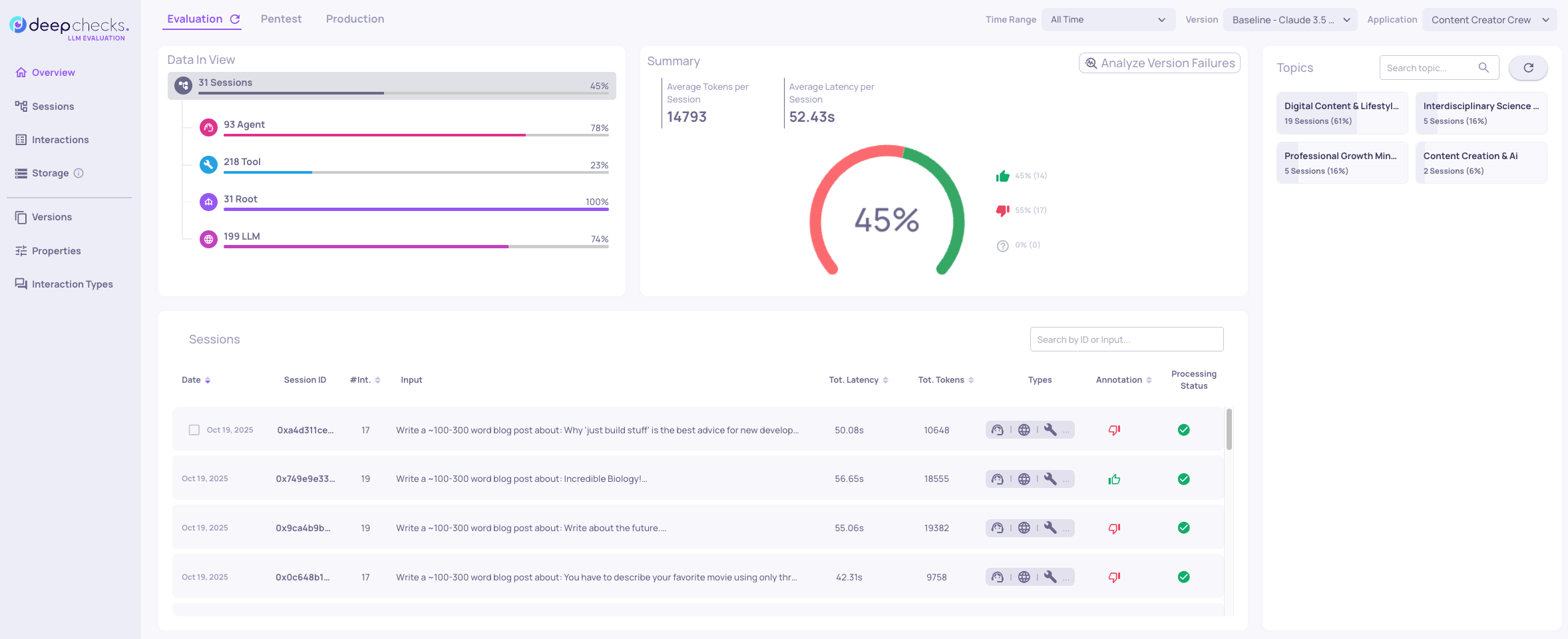Viewport: 1568px width, 639px height.
Task: Click thumbs-down annotation for session 0x9ca4b9b
Action: [1114, 528]
